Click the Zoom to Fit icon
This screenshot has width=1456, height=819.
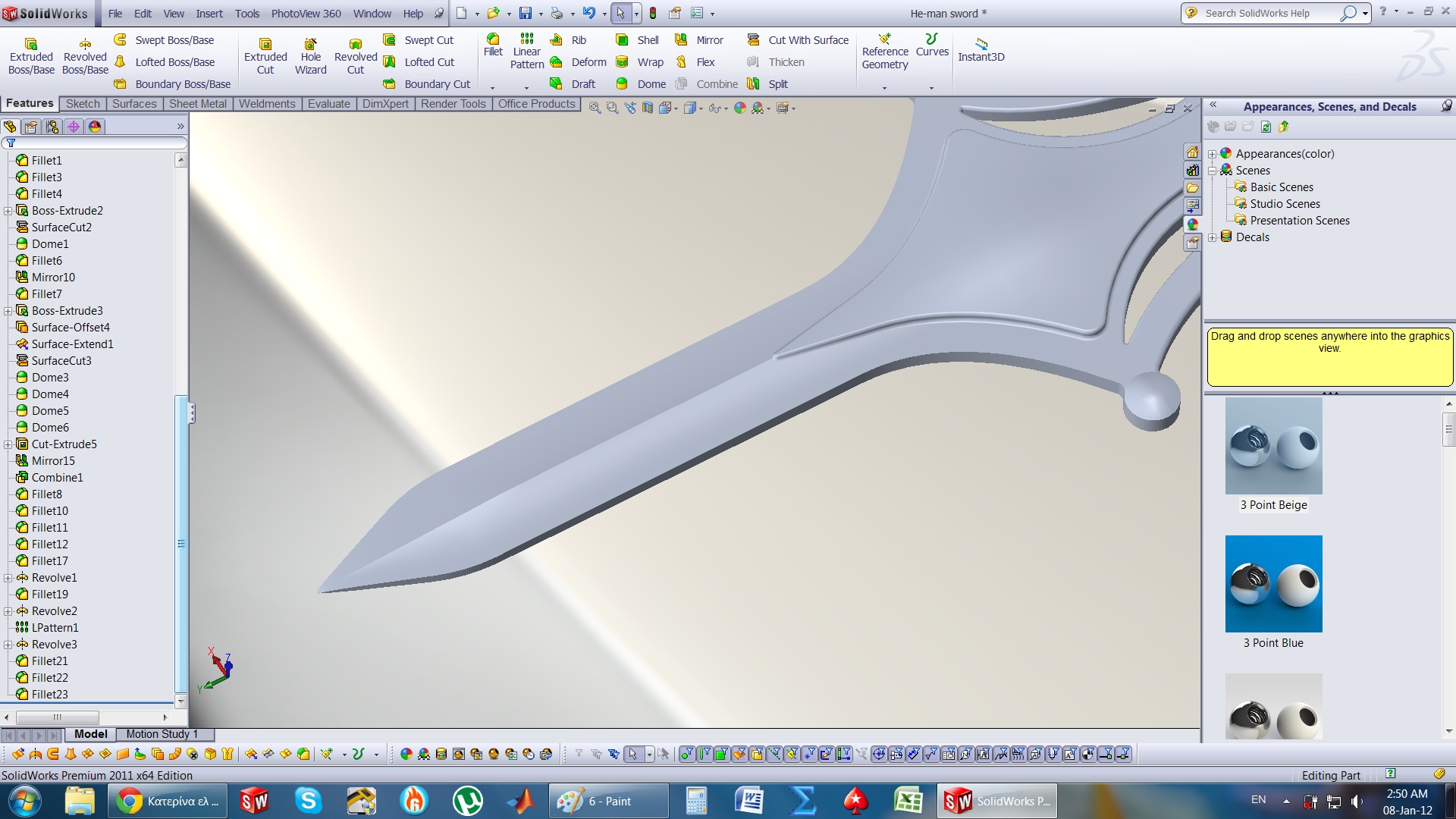[x=595, y=108]
